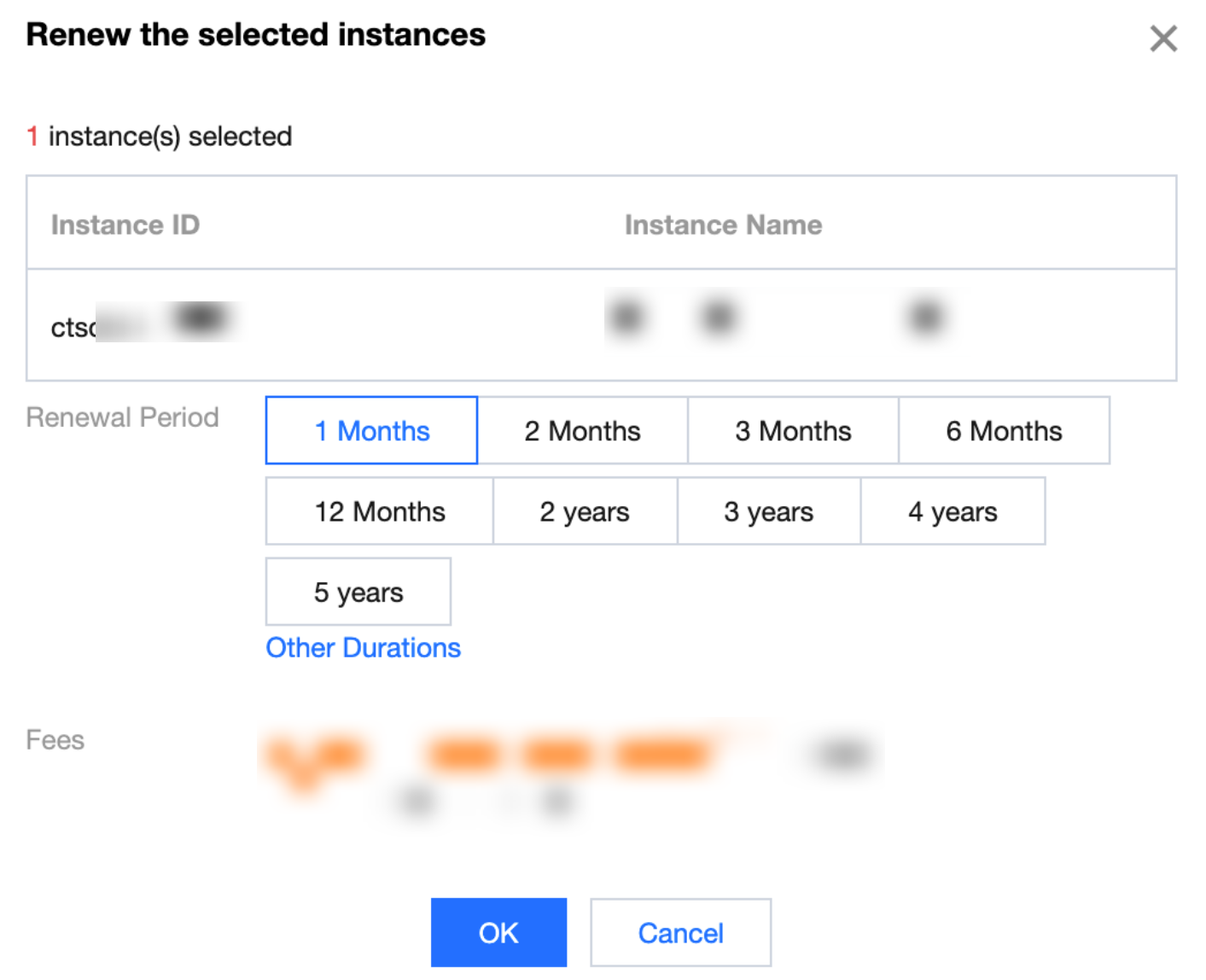Choose the 12 Months option

click(x=379, y=511)
